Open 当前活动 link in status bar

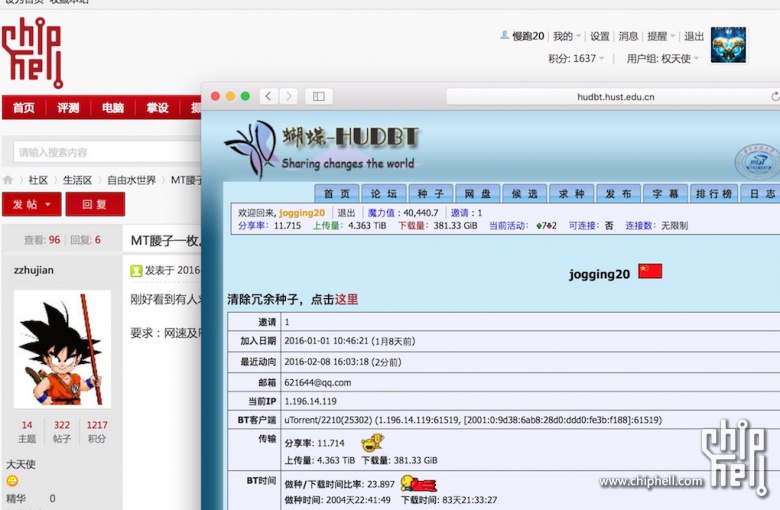507,226
